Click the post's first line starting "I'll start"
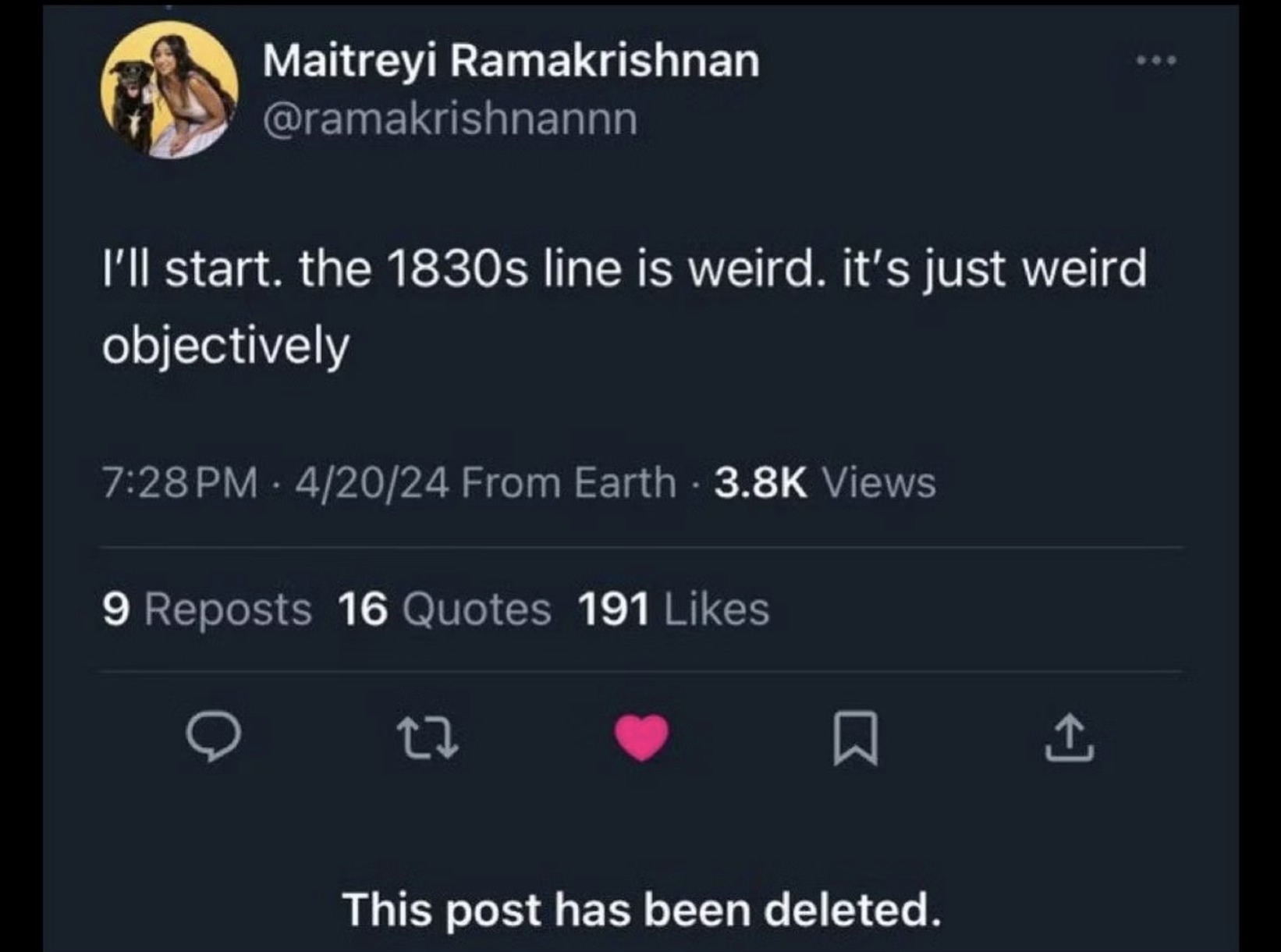The height and width of the screenshot is (952, 1281). [624, 268]
